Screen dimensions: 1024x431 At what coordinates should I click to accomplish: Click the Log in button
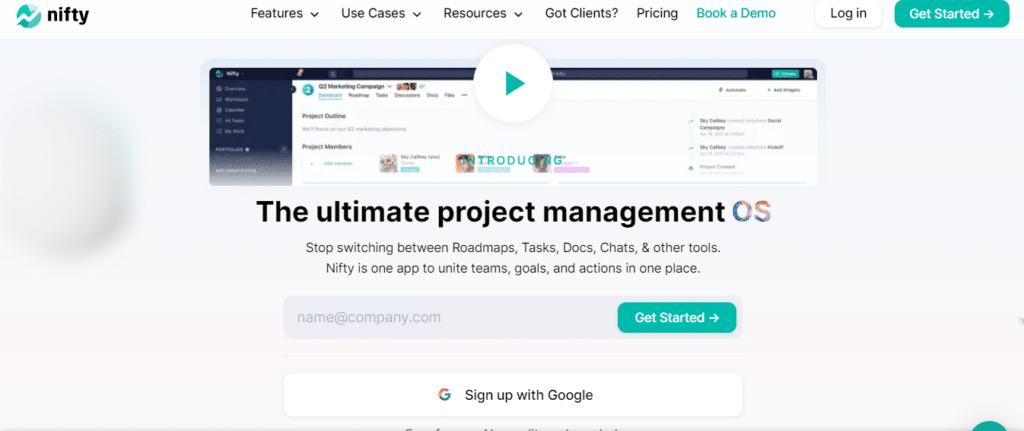pos(848,14)
